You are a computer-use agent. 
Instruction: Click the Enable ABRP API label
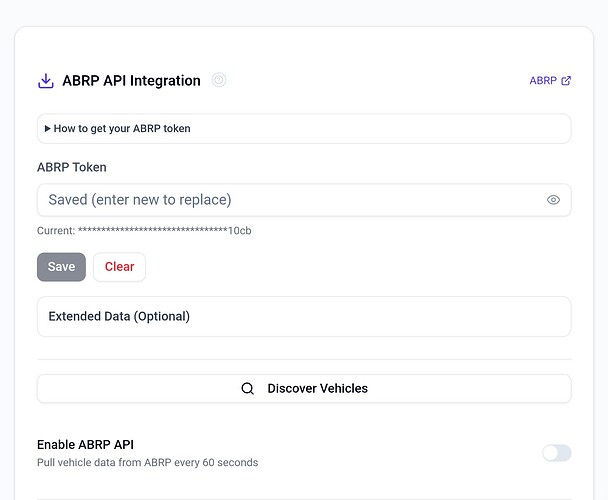(85, 445)
